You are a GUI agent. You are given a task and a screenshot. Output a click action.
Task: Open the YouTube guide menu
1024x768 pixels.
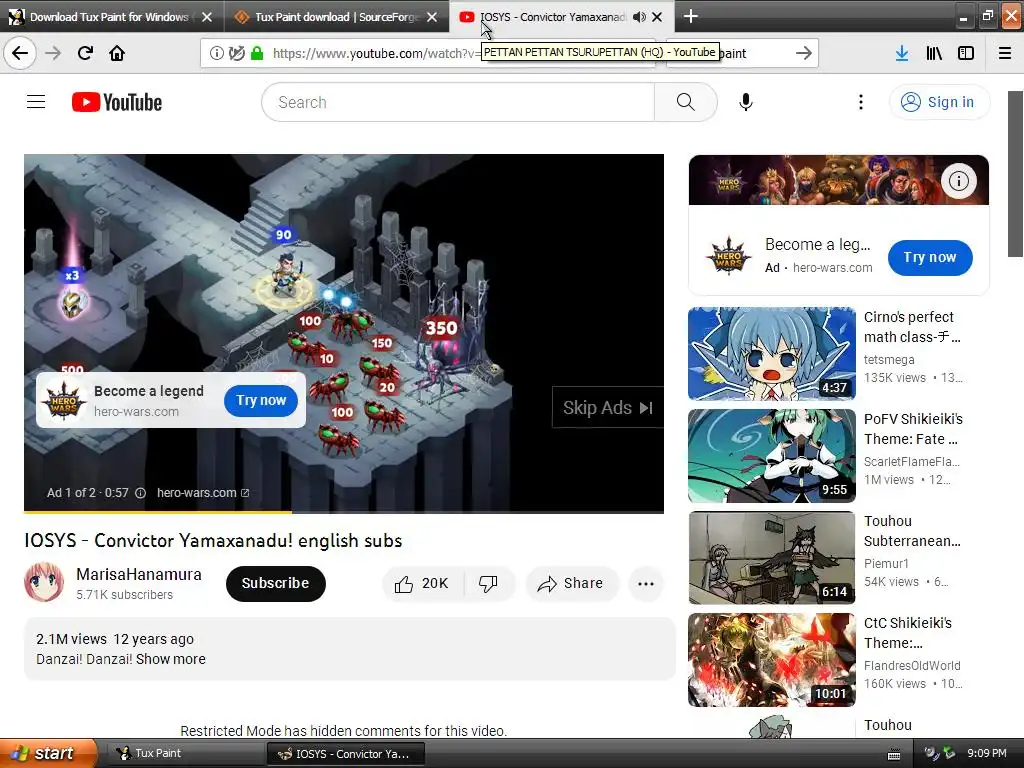click(36, 102)
